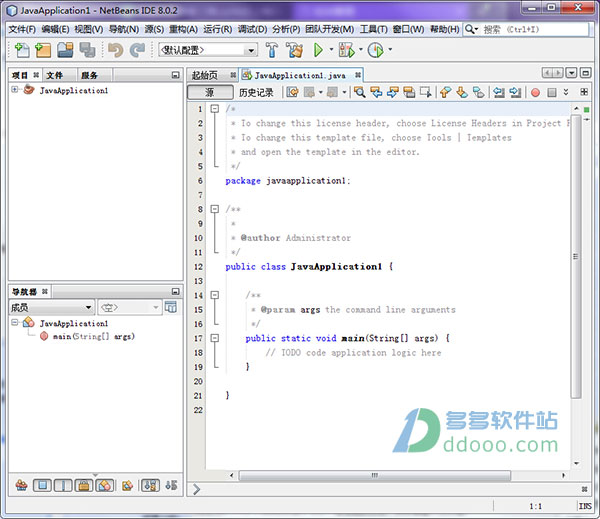Click the Save All toolbar icon
Image resolution: width=600 pixels, height=519 pixels.
[x=87, y=50]
